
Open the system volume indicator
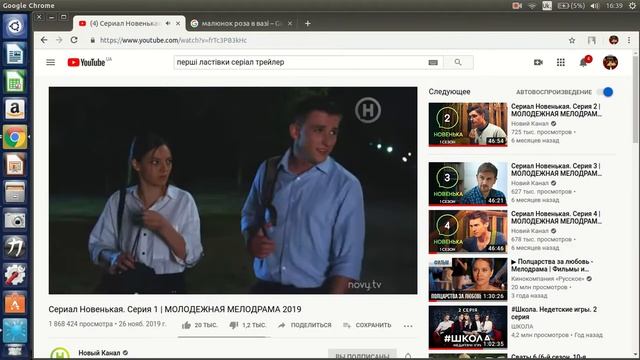coord(595,5)
